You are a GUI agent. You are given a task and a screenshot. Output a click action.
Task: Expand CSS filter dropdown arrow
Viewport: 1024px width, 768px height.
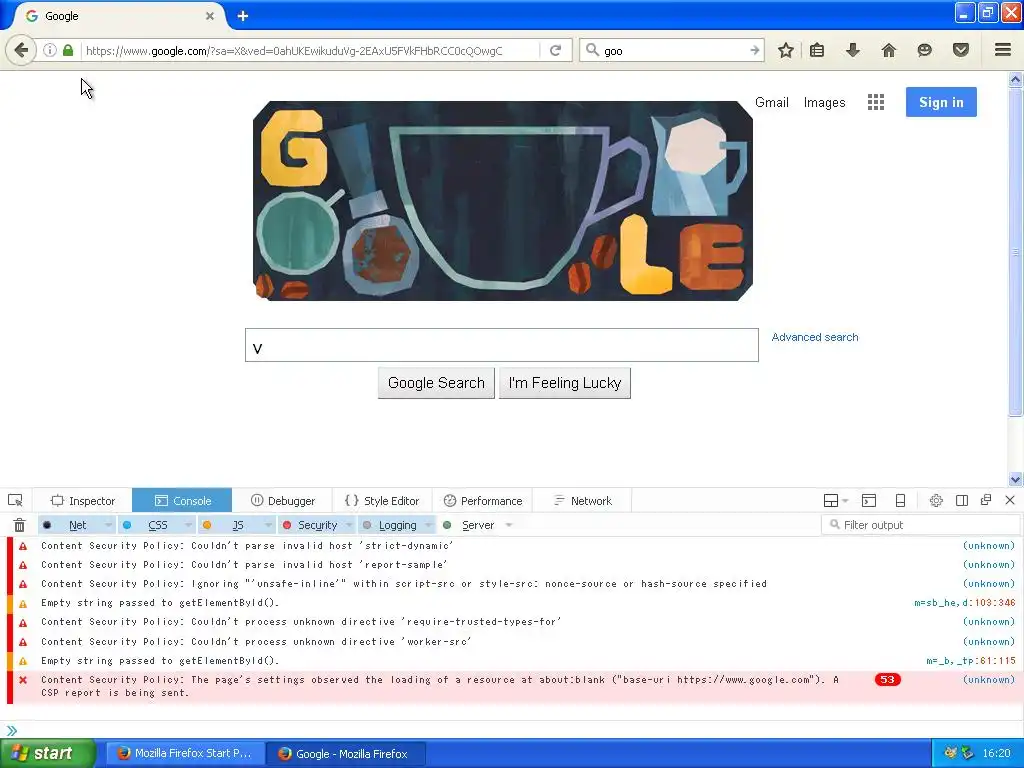click(x=188, y=525)
